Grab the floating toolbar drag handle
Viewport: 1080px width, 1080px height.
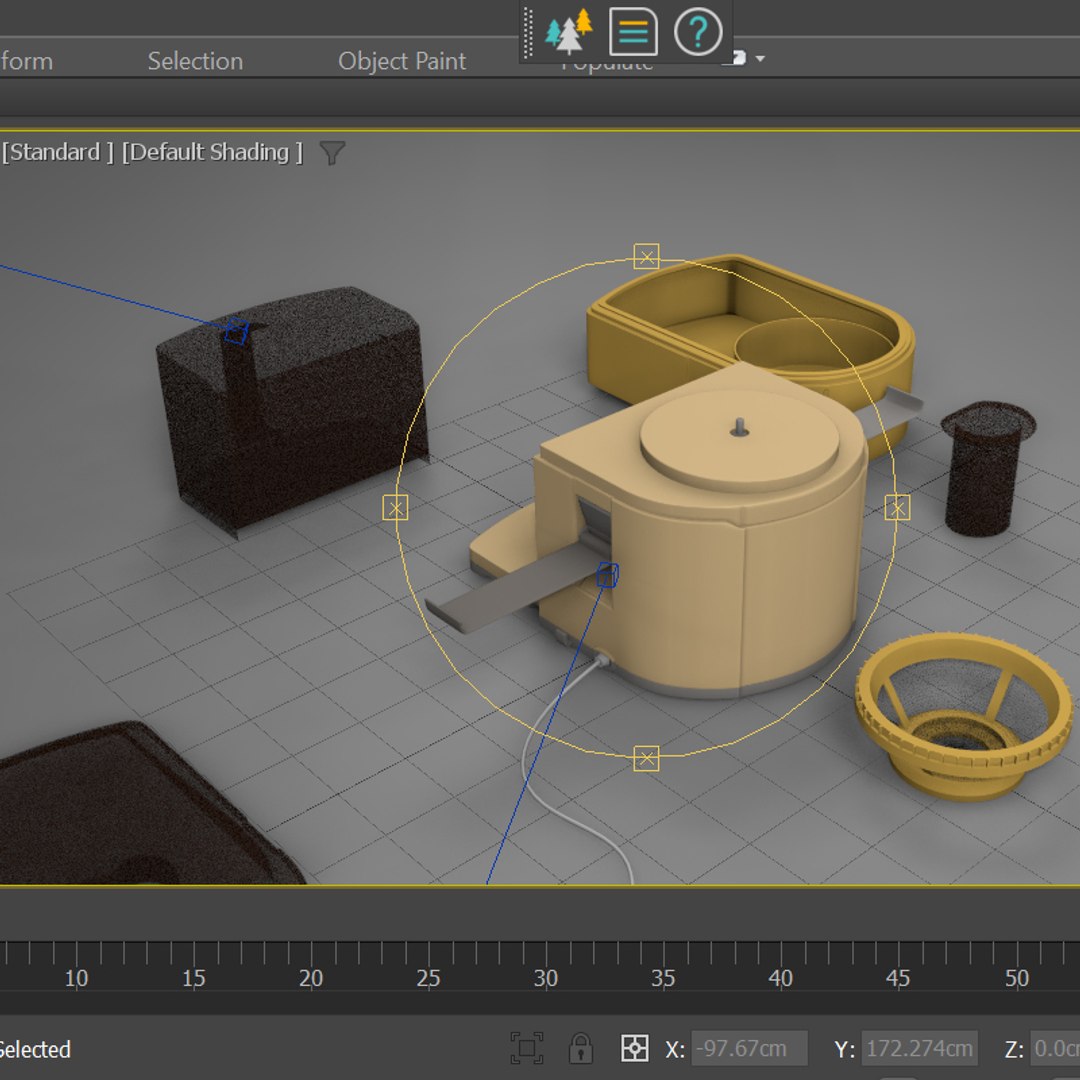point(528,32)
